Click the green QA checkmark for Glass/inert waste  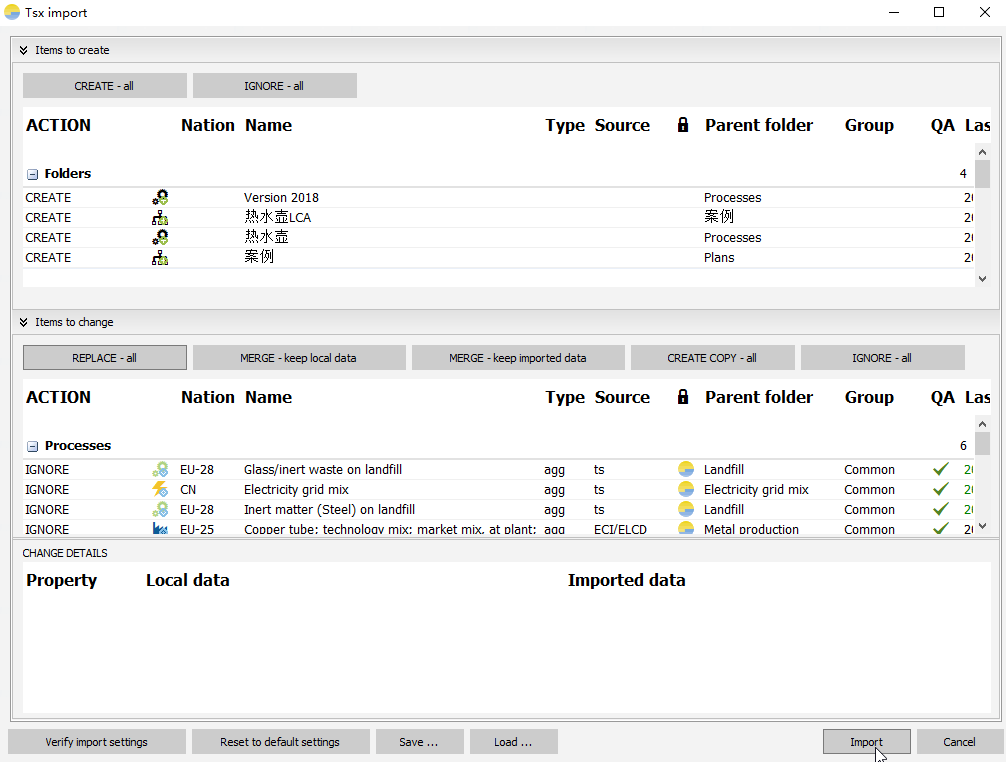point(940,470)
